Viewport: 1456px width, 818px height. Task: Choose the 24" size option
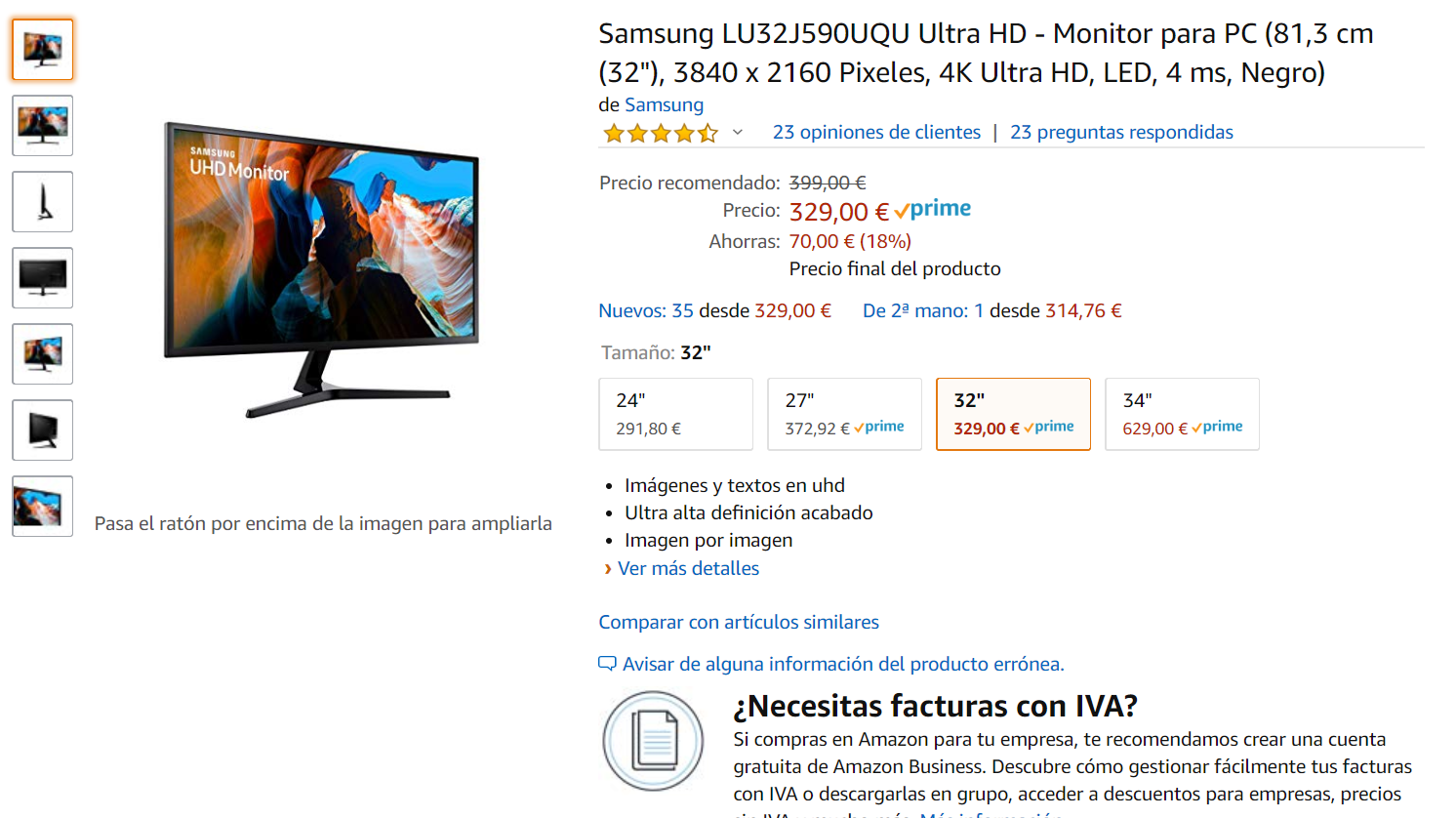click(676, 414)
